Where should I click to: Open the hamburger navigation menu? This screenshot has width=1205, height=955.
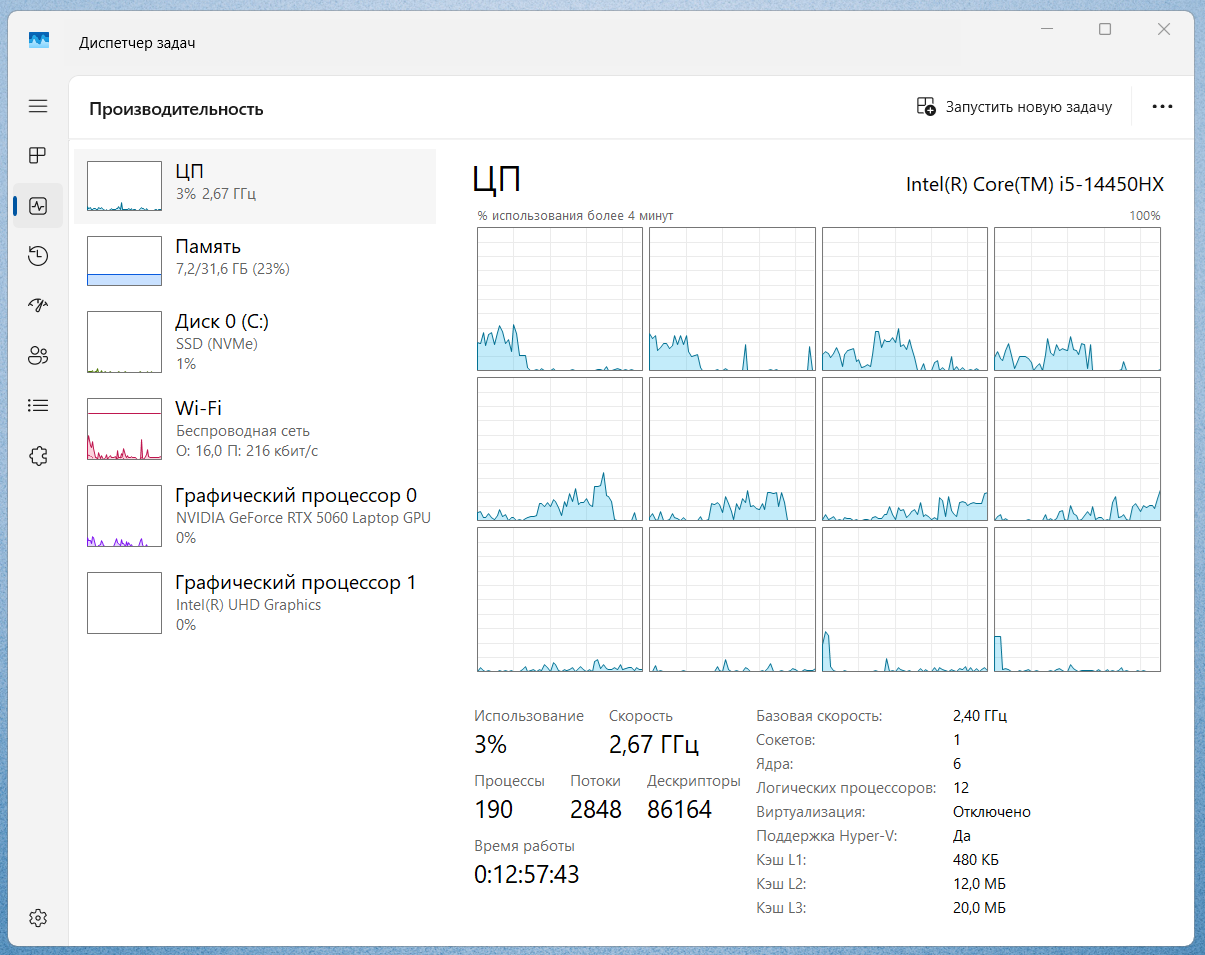[x=38, y=106]
